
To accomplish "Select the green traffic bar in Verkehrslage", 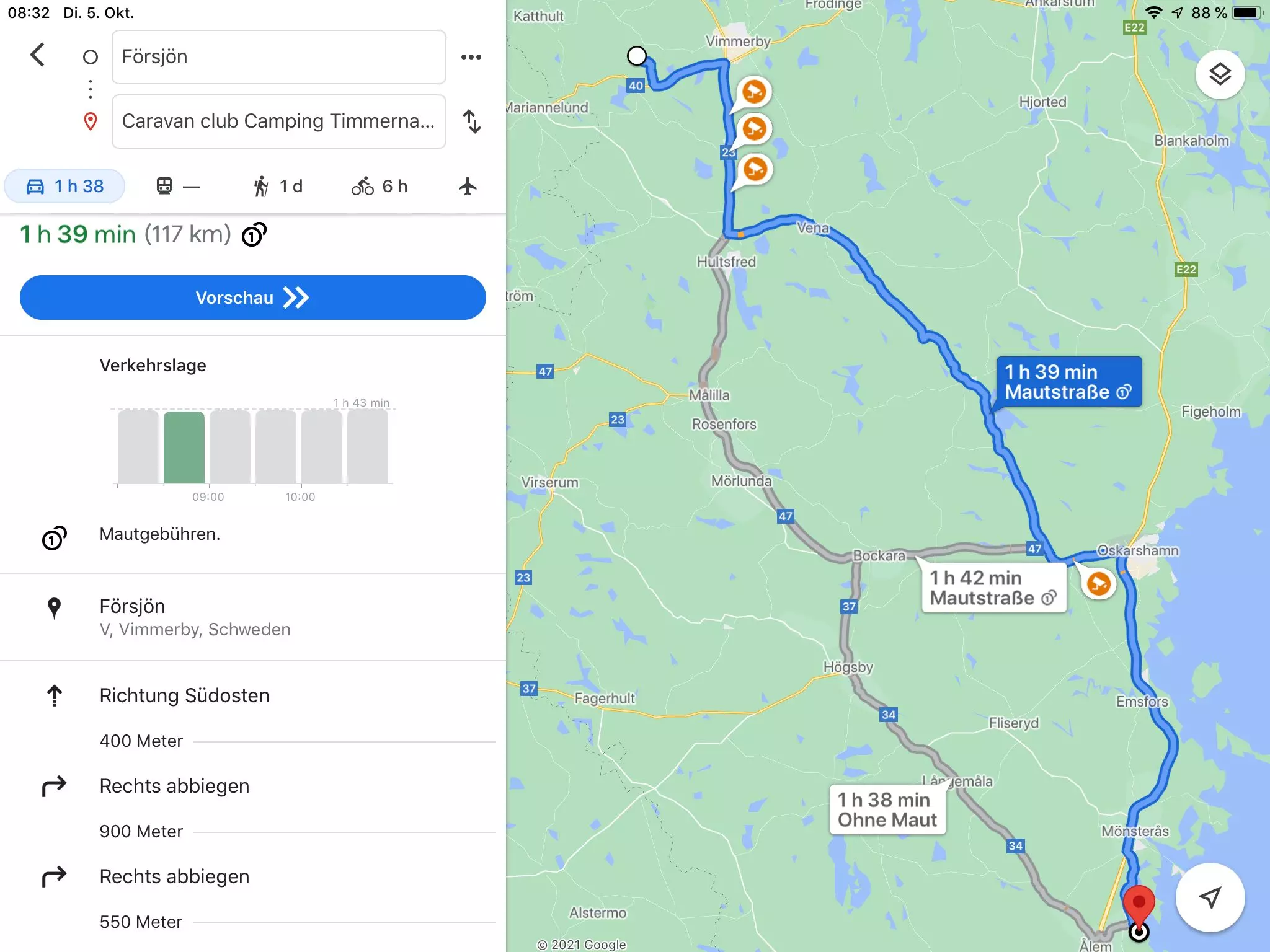I will click(184, 447).
